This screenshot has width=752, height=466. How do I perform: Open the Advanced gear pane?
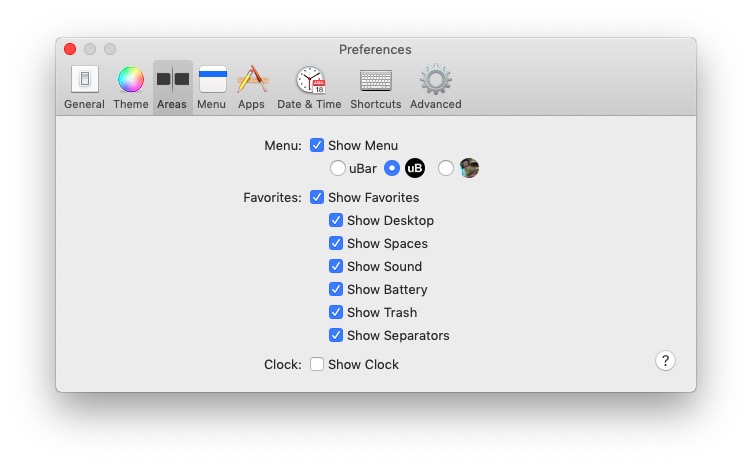435,88
